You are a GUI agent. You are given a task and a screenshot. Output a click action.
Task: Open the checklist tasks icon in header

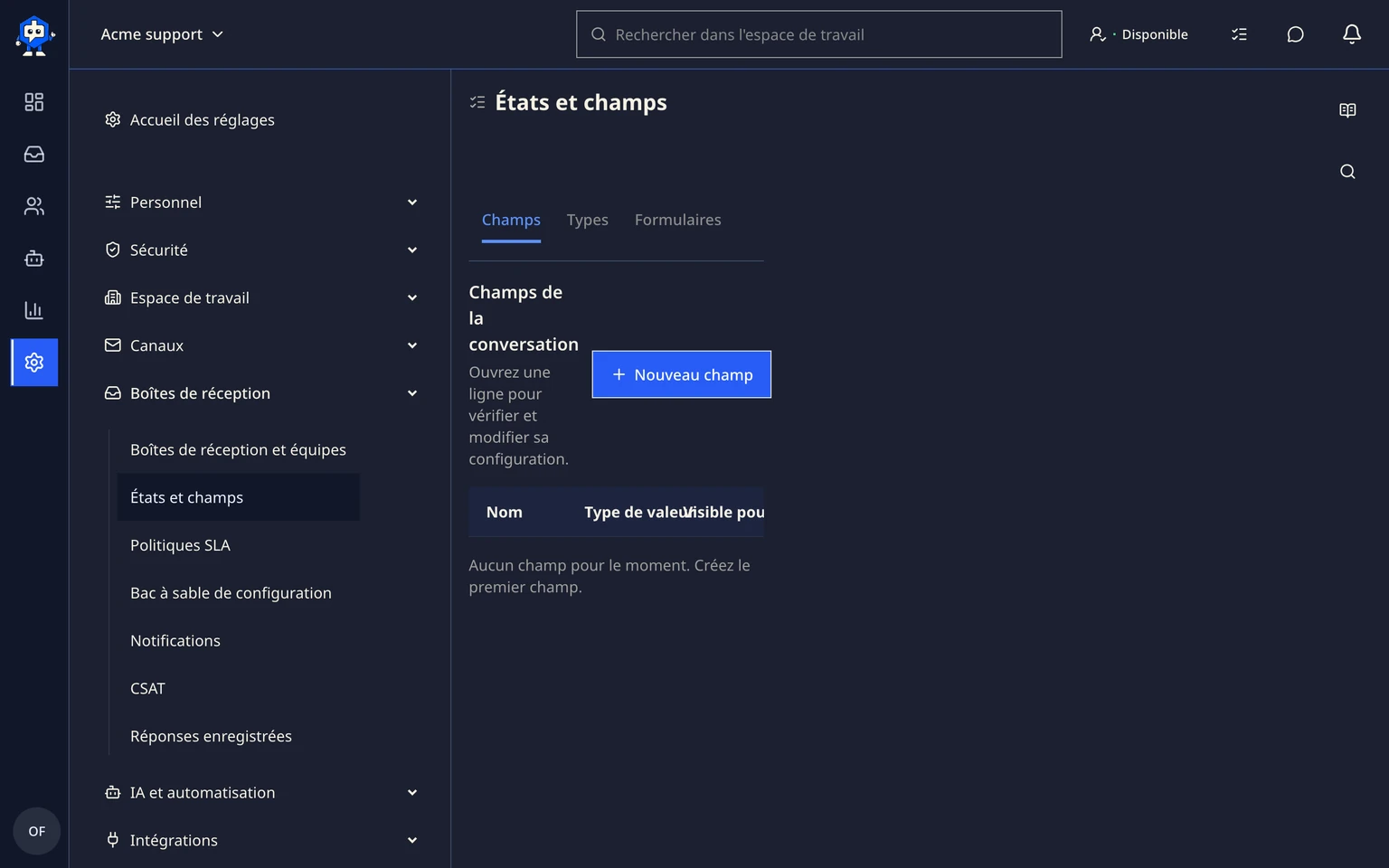[x=1239, y=34]
